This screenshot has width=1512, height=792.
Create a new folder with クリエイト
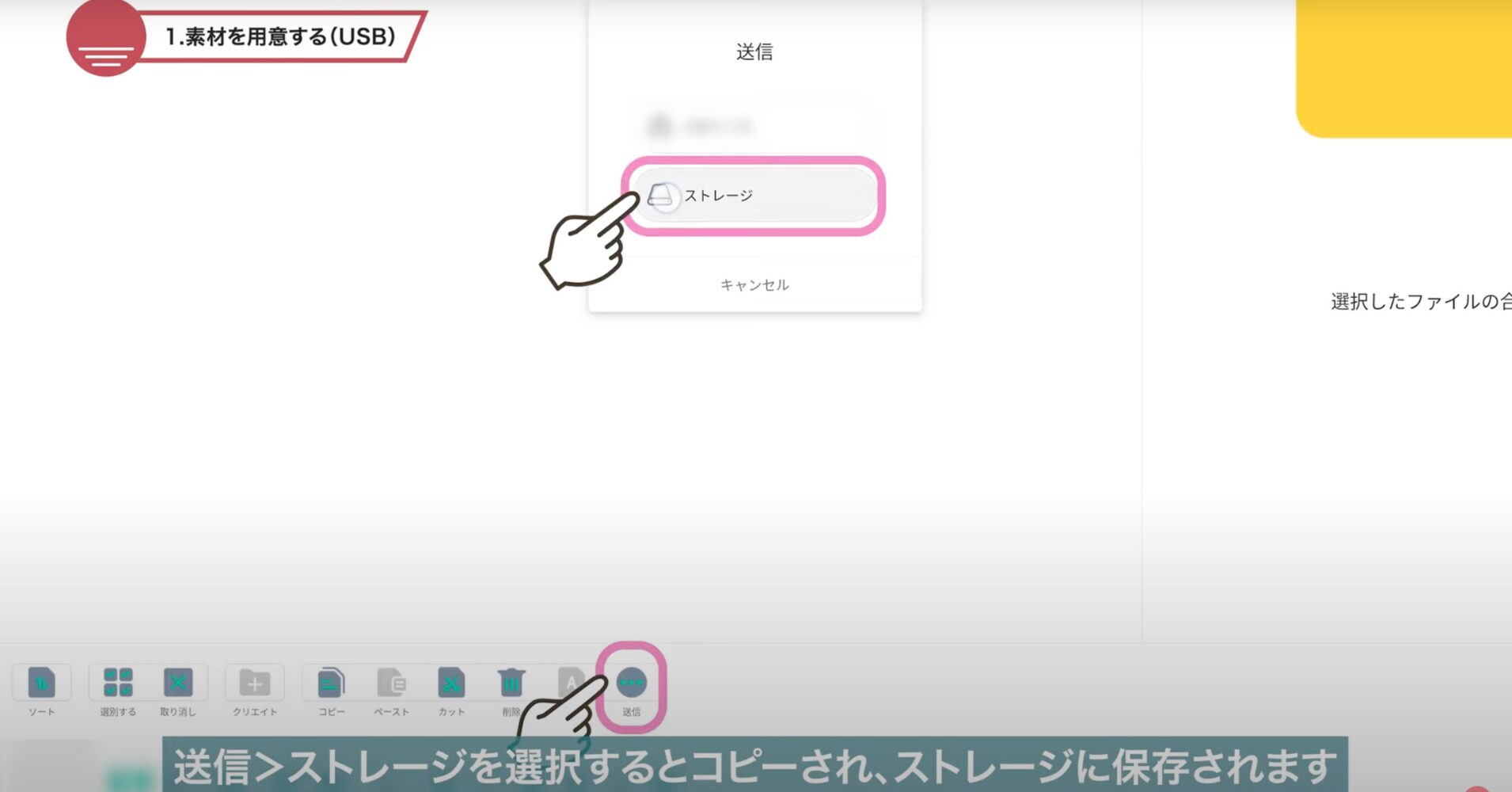254,683
